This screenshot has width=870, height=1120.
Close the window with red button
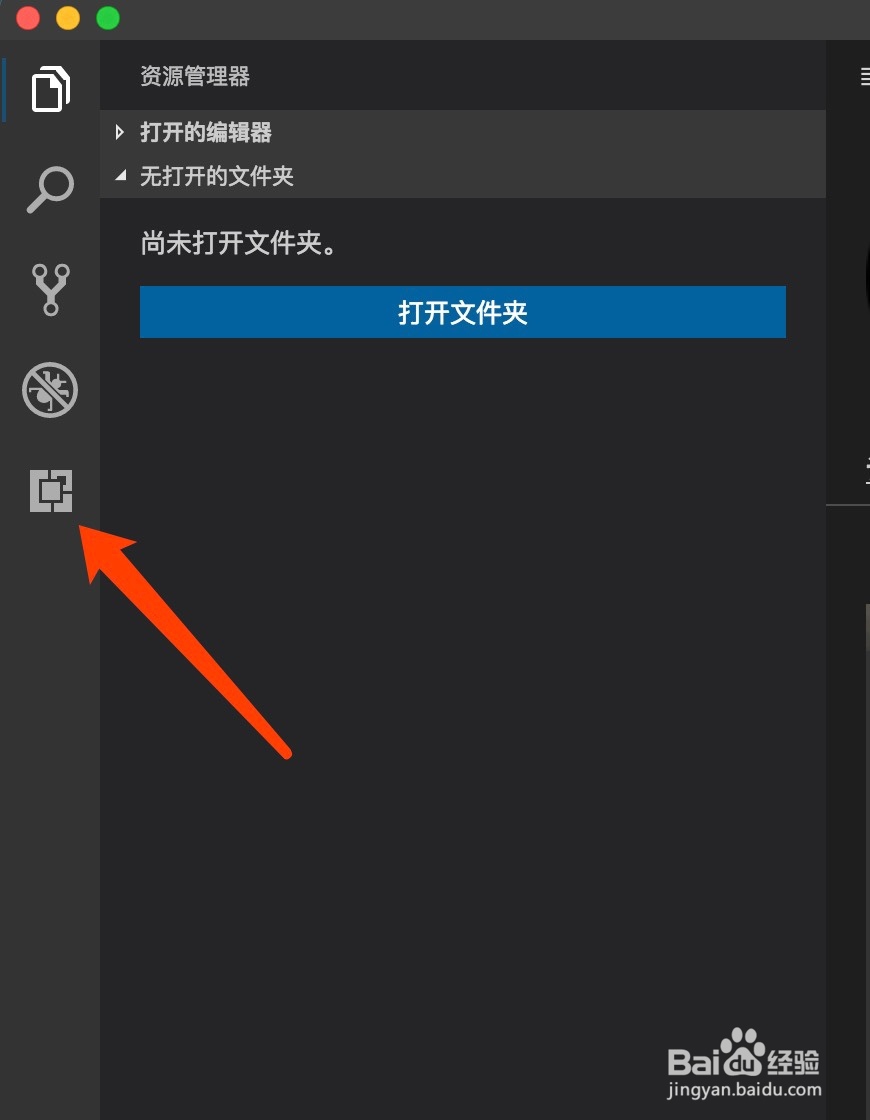[28, 17]
